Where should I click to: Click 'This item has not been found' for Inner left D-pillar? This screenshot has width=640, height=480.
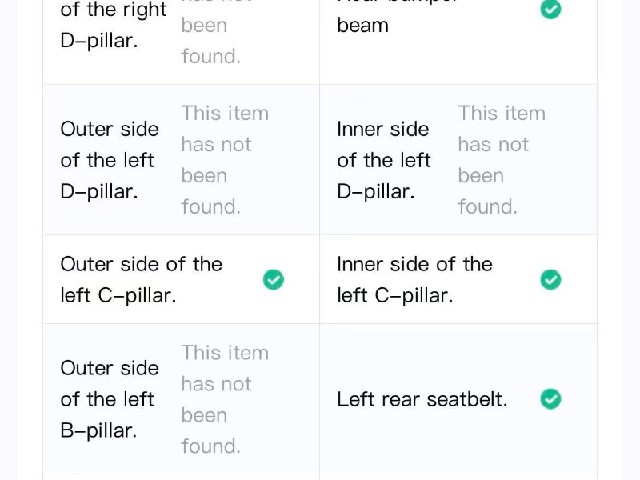(x=502, y=160)
